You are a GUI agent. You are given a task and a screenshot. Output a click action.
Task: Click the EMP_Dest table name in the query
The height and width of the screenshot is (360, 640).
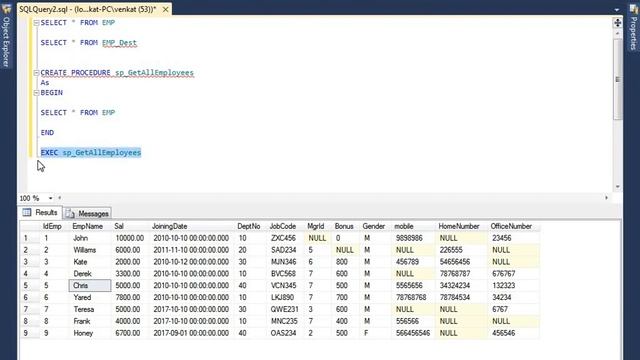click(x=119, y=43)
